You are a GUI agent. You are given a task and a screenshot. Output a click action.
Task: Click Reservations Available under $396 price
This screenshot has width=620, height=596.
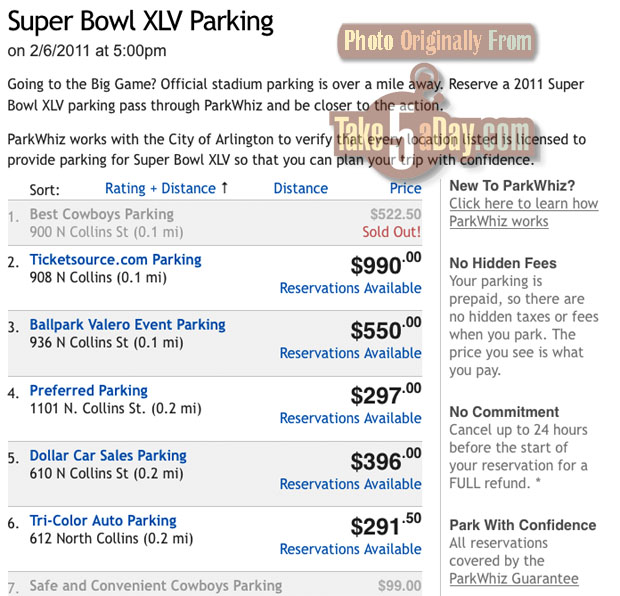pyautogui.click(x=350, y=484)
